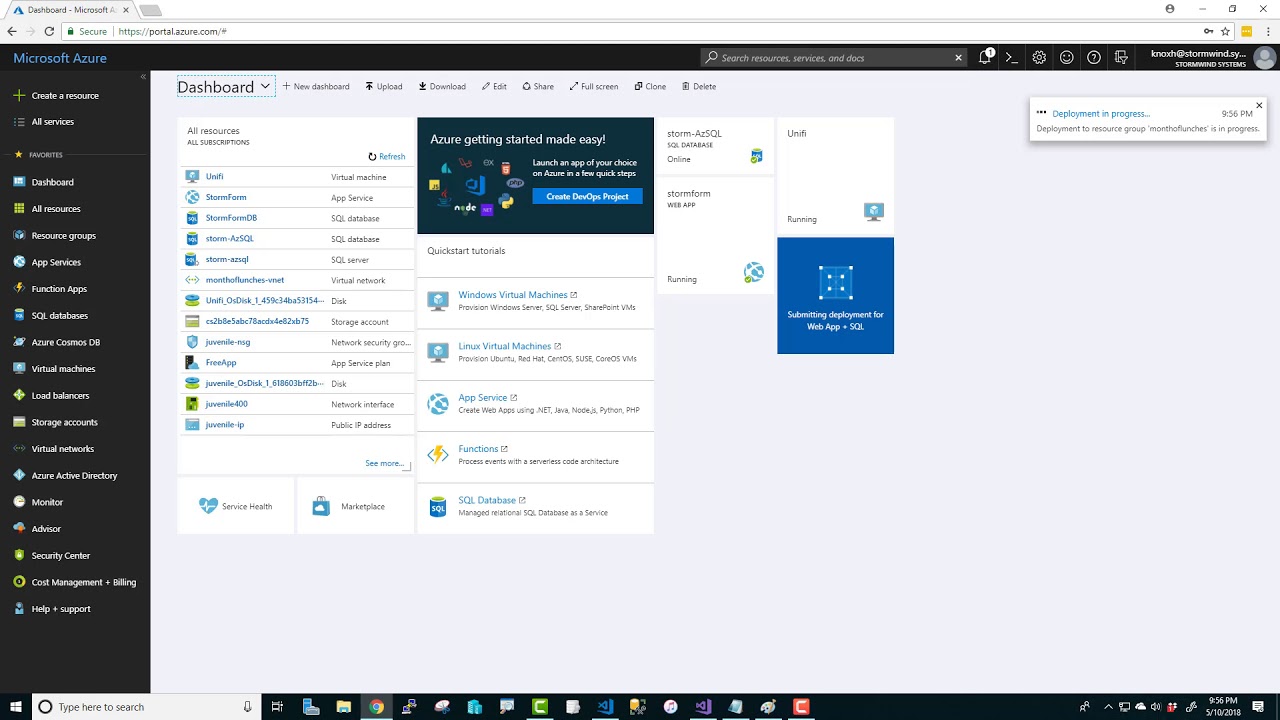Open the monthoflunches-vnet resource
Viewport: 1280px width, 720px height.
tap(296, 280)
